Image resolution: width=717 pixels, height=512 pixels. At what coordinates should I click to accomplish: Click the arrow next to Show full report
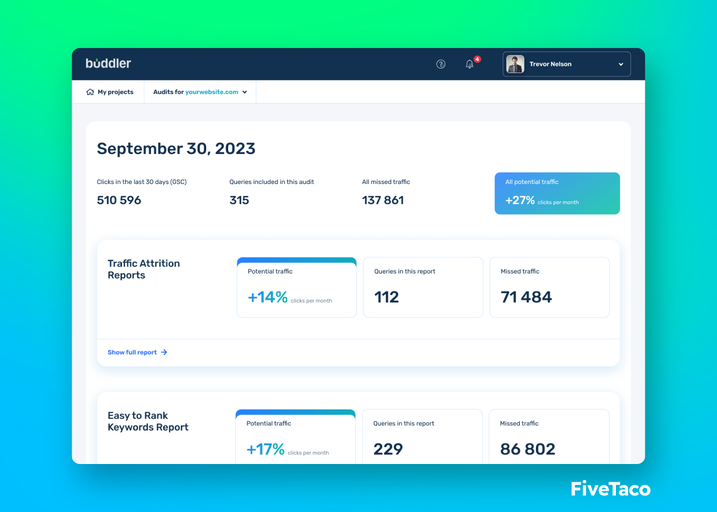pyautogui.click(x=164, y=352)
